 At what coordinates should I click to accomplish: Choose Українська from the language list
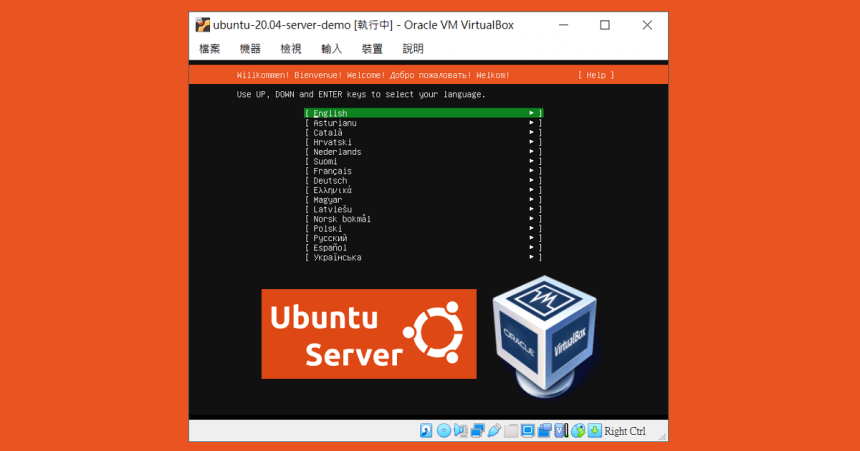423,257
